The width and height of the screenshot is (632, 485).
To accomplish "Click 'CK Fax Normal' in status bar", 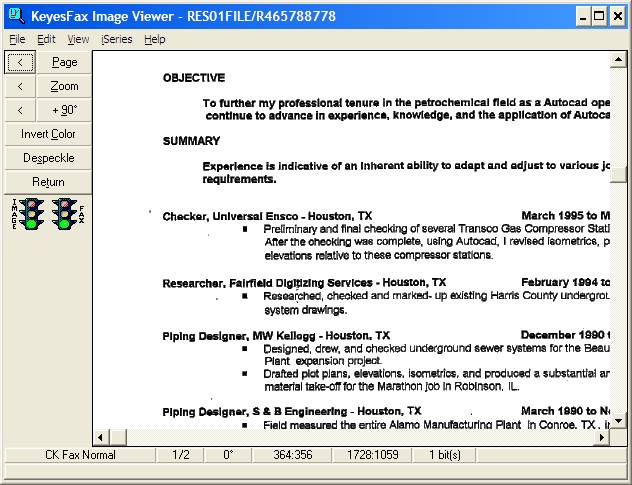I will 80,455.
